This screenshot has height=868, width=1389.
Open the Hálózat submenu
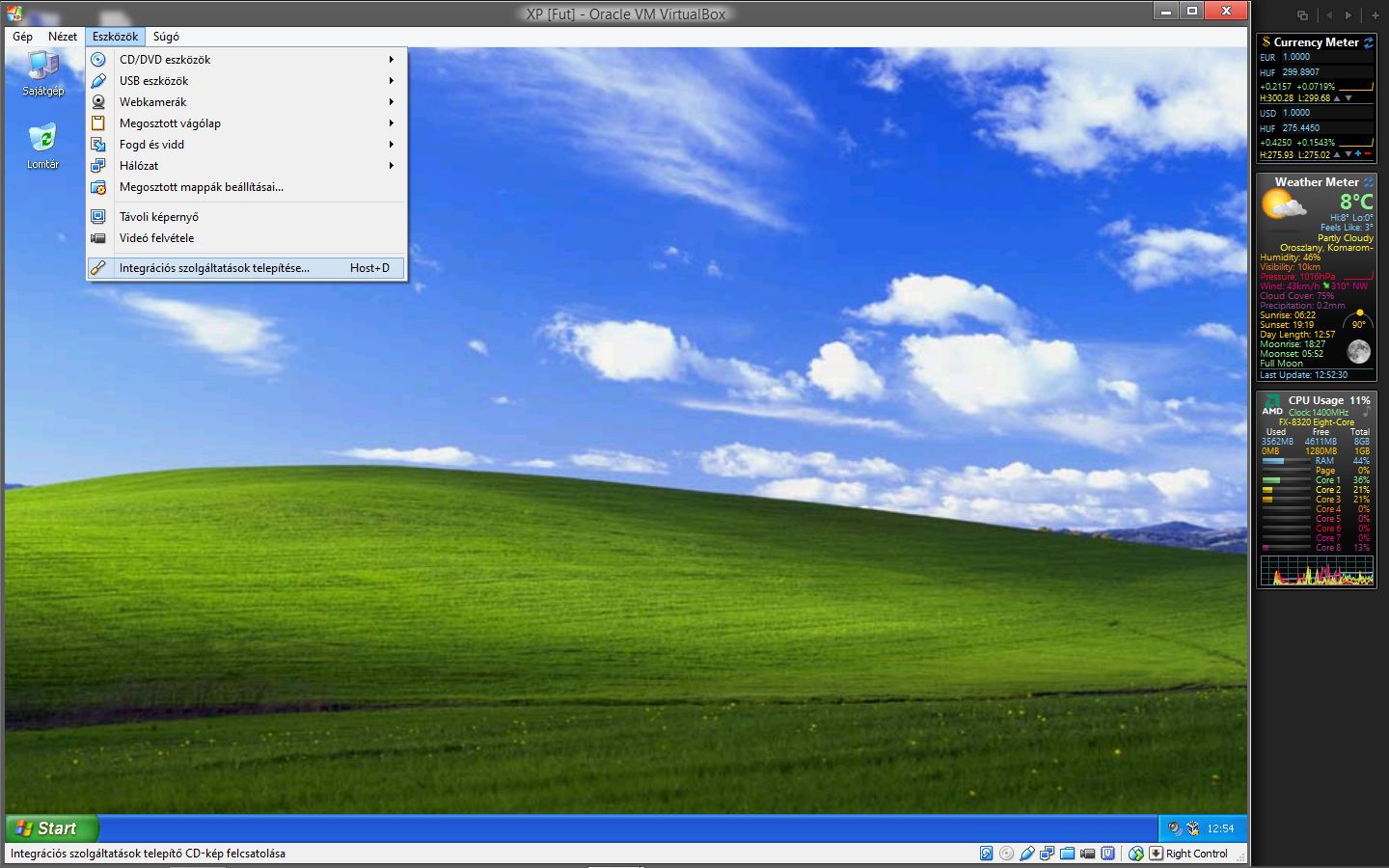(x=247, y=166)
